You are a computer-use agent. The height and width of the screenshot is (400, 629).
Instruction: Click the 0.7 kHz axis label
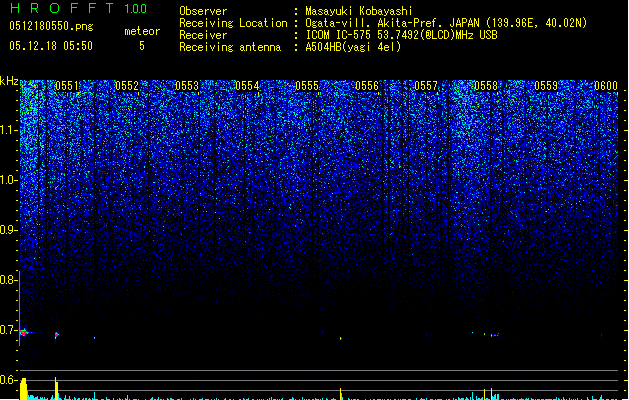[8, 330]
